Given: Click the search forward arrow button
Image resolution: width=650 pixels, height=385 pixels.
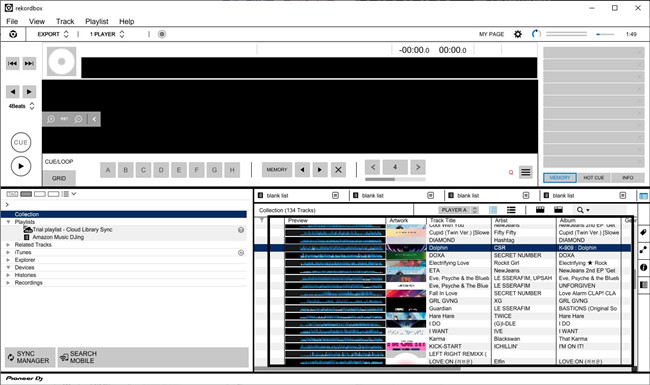Looking at the screenshot, I should click(x=29, y=92).
